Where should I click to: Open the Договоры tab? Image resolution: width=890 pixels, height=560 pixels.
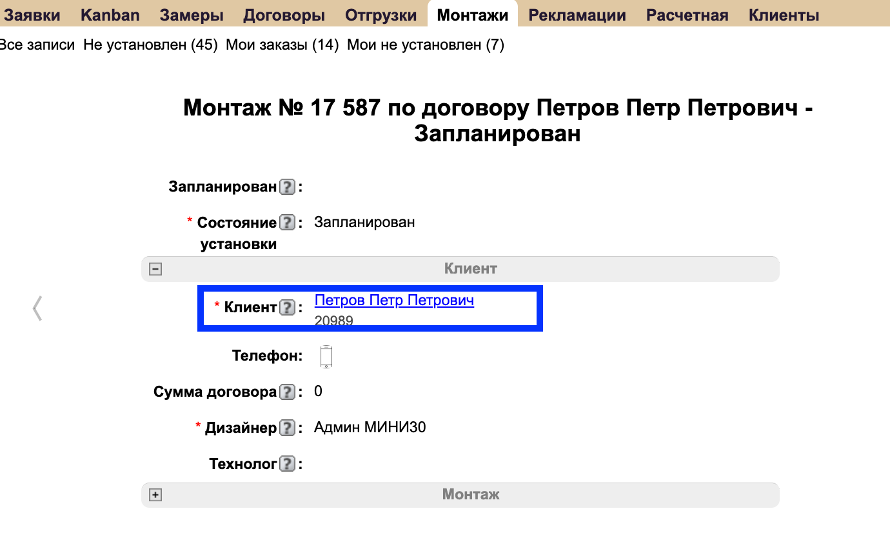coord(284,15)
